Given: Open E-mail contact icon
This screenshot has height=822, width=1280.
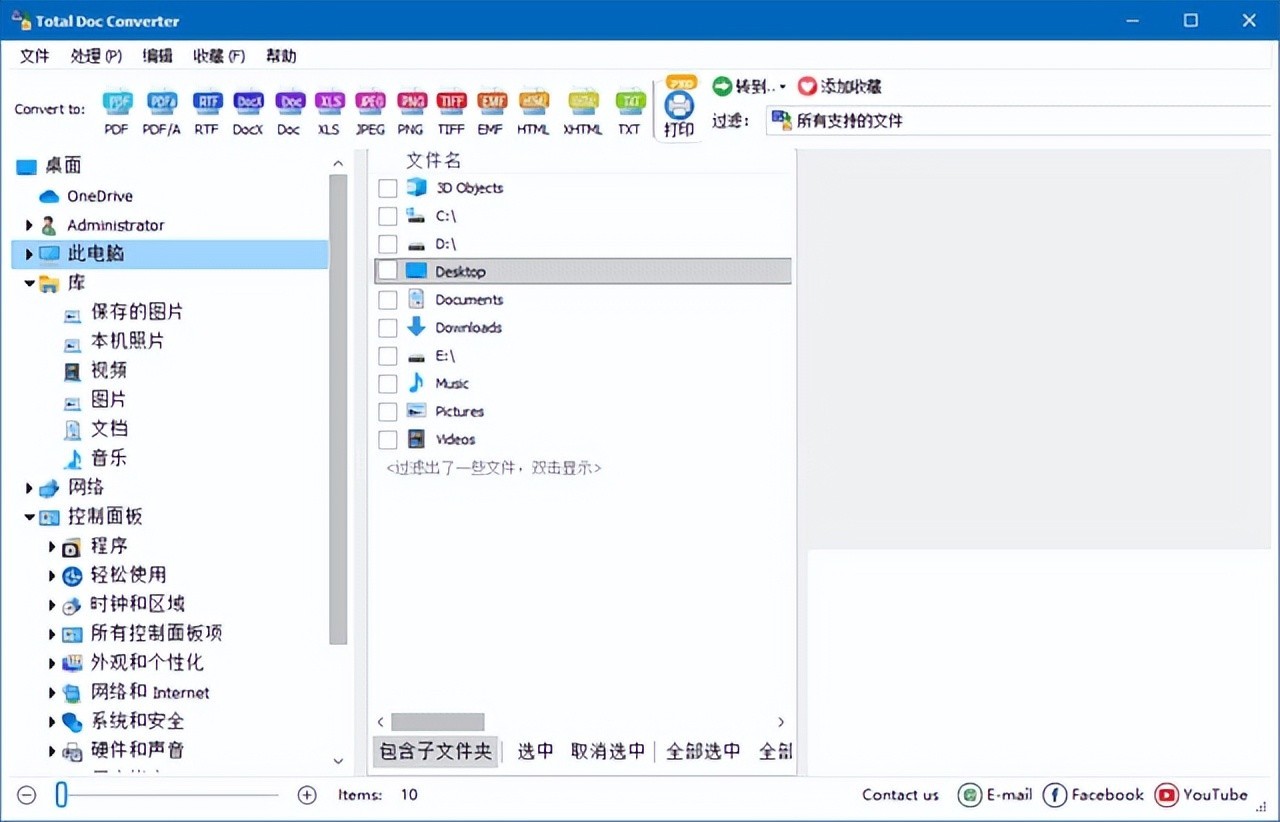Looking at the screenshot, I should [x=969, y=795].
